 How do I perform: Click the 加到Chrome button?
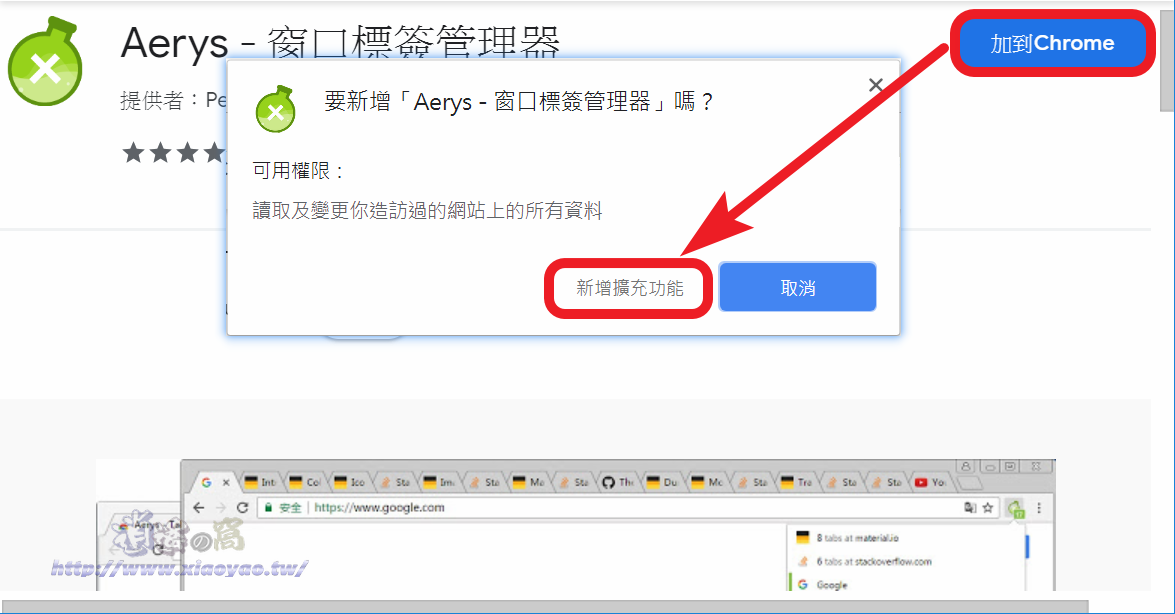click(x=1052, y=43)
